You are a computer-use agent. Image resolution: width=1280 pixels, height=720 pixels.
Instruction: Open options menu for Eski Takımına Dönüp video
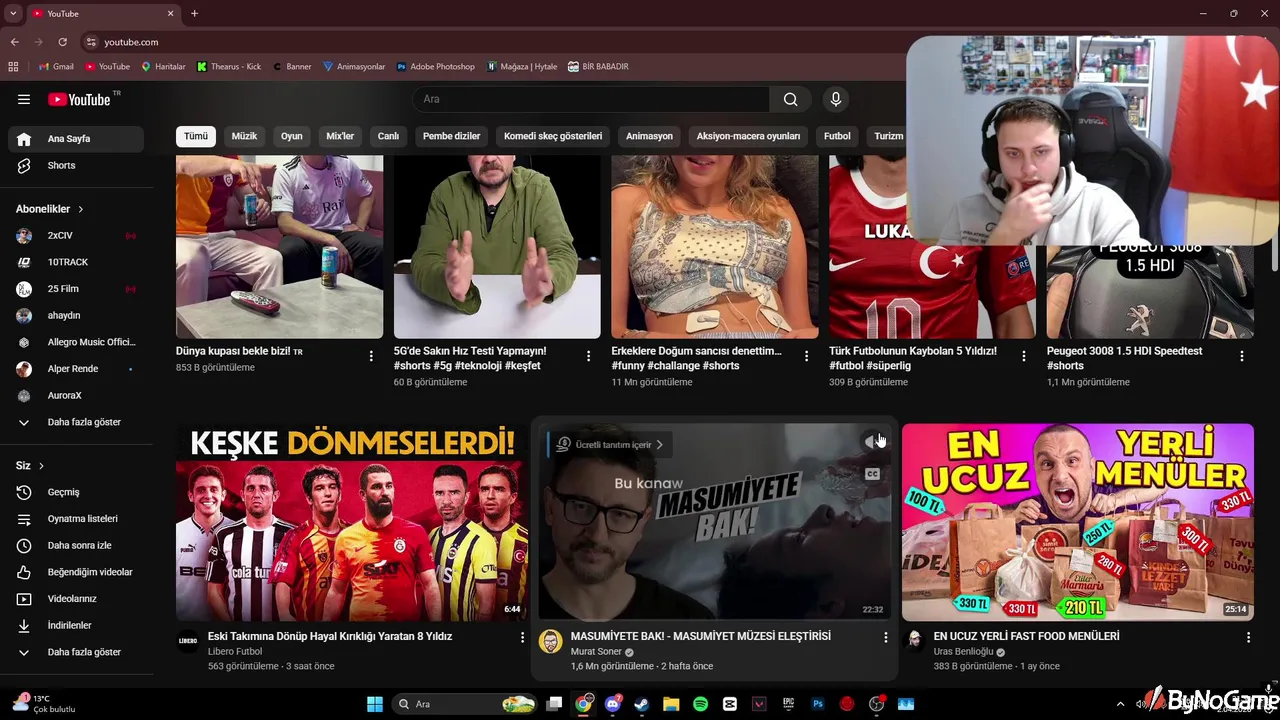pyautogui.click(x=522, y=637)
